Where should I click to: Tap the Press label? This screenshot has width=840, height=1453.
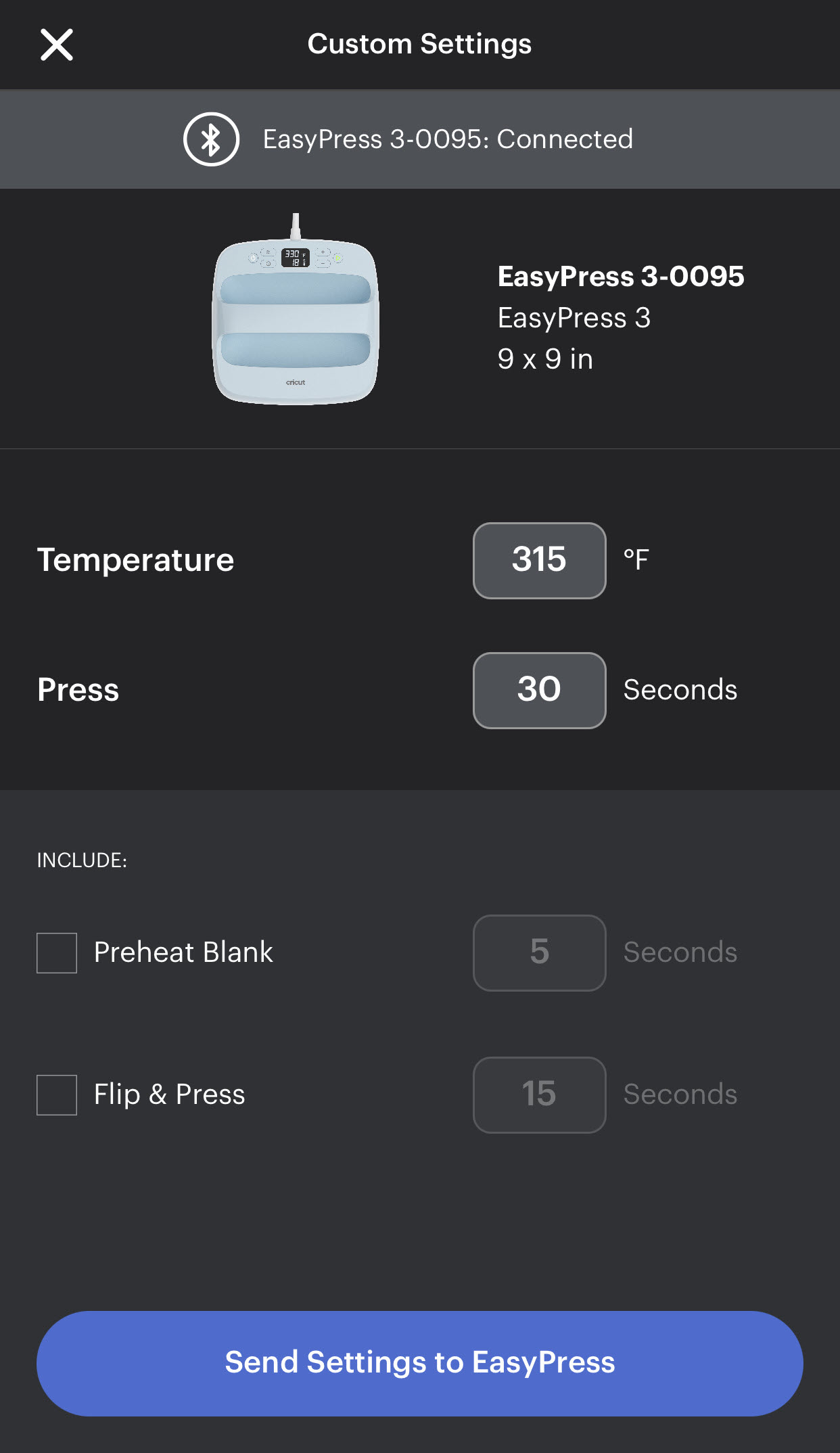pyautogui.click(x=78, y=690)
